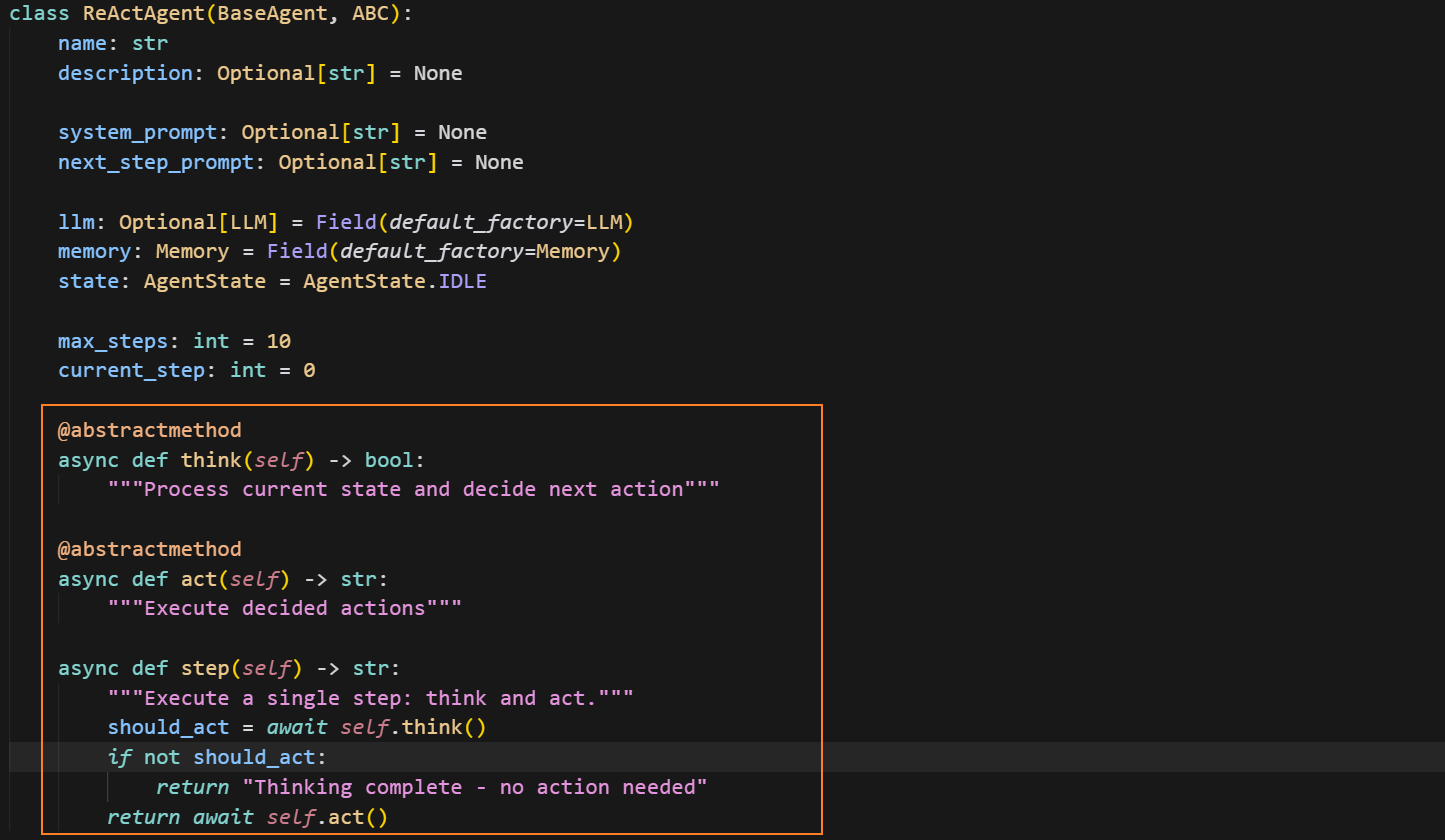This screenshot has height=840, width=1445.
Task: Click IDLE in AgentState.IDLE
Action: [463, 281]
